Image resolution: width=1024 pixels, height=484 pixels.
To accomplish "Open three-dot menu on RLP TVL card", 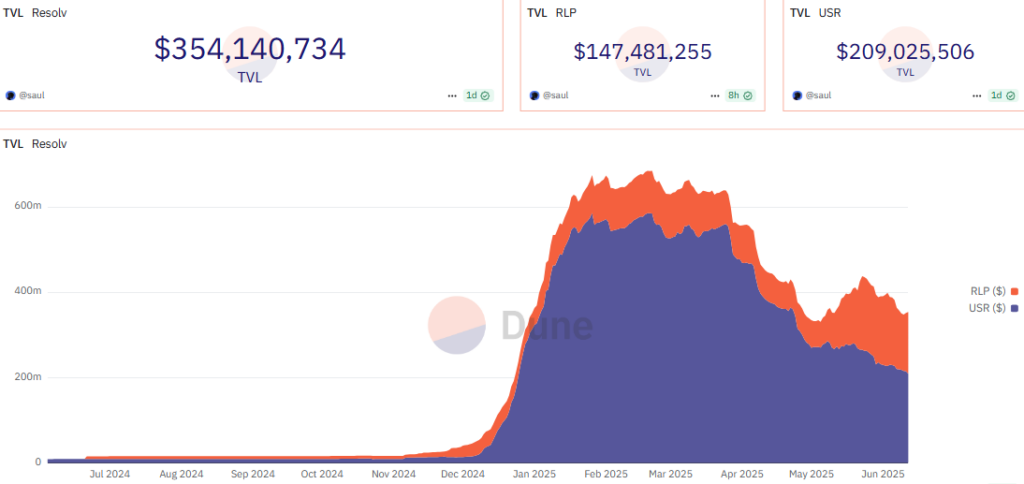I will [x=714, y=95].
